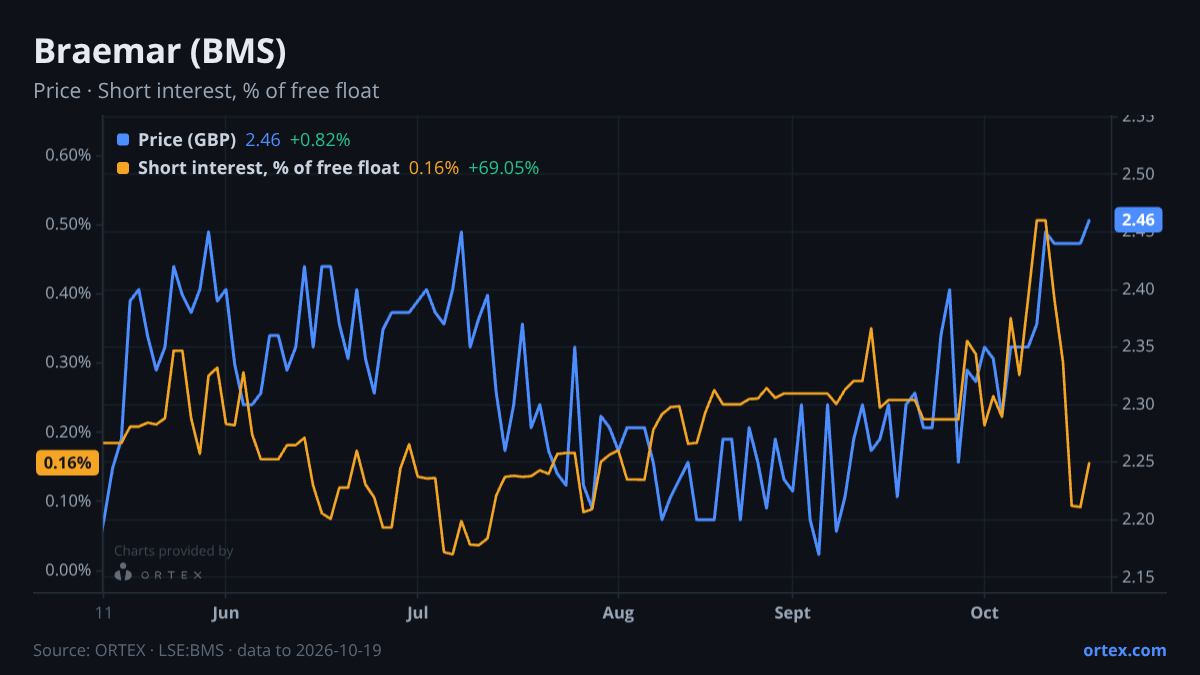The height and width of the screenshot is (675, 1200).
Task: Click the 0.60% left axis label
Action: pyautogui.click(x=68, y=155)
